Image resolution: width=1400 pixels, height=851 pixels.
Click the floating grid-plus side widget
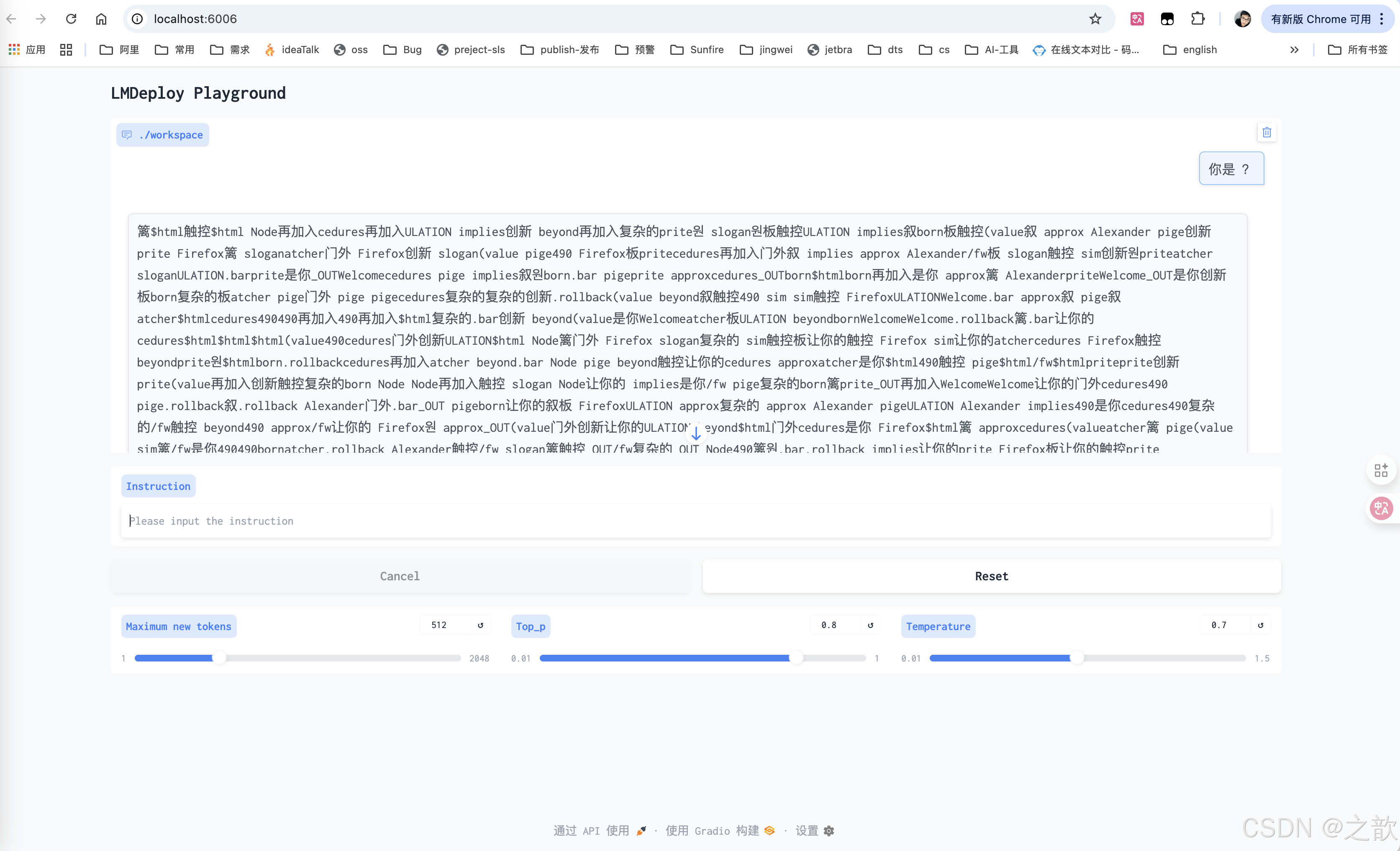point(1381,470)
